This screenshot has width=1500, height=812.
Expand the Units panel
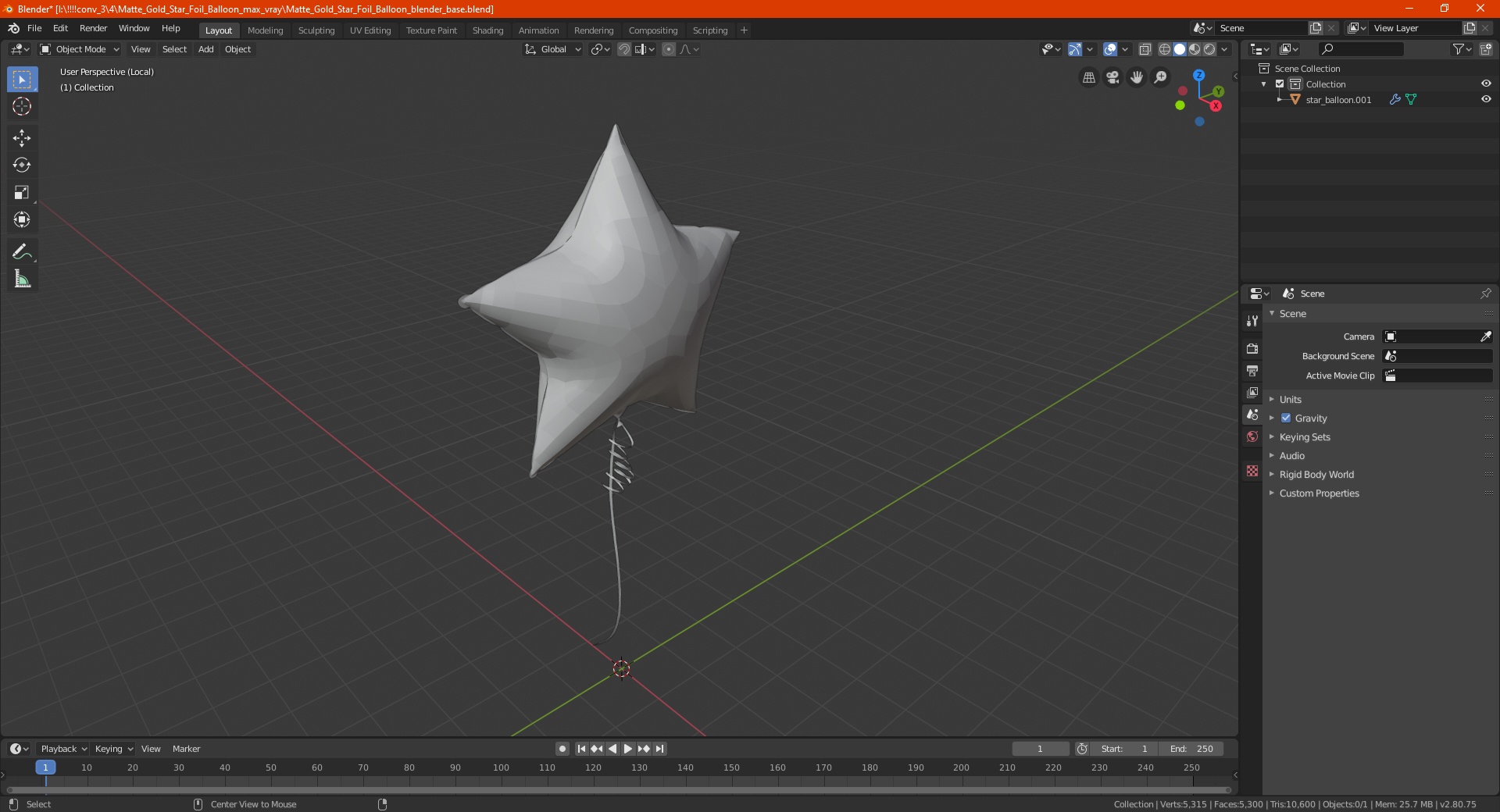click(1290, 399)
